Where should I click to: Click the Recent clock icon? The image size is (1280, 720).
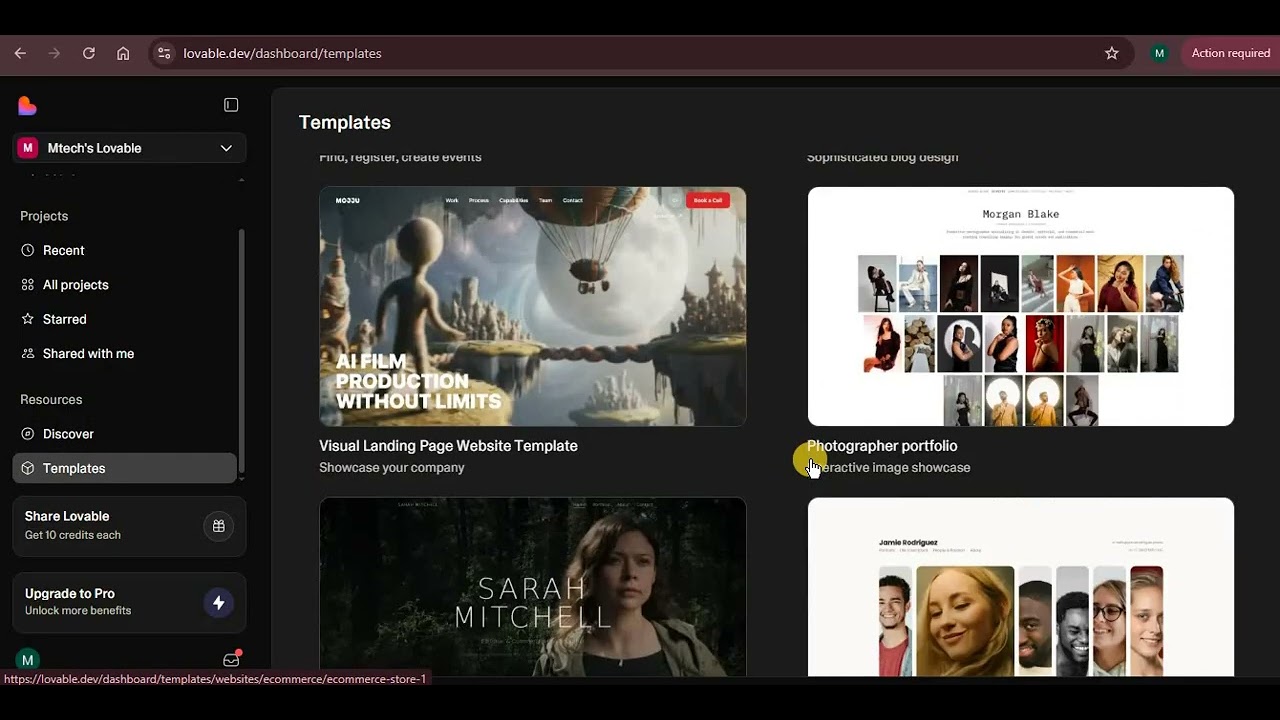28,250
